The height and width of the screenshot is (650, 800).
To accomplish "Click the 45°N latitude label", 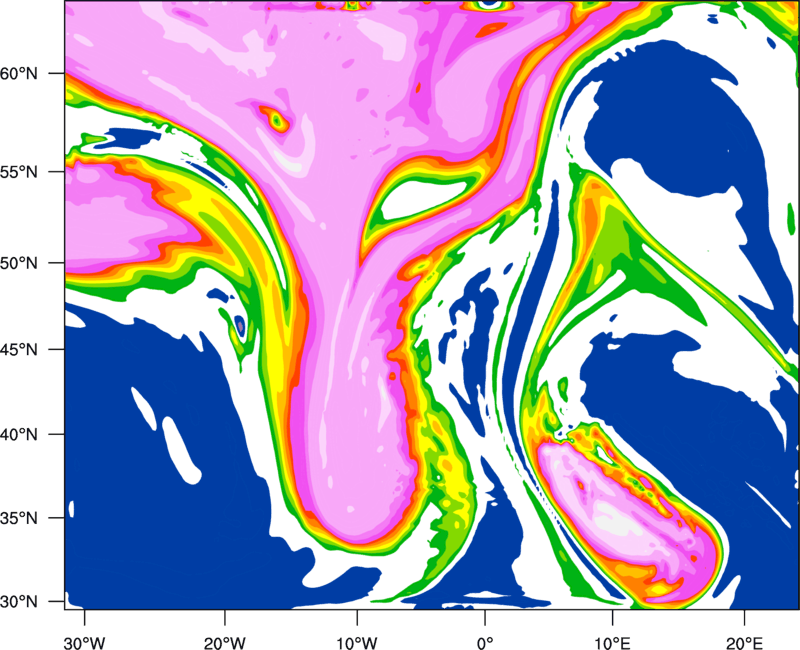I will click(19, 350).
